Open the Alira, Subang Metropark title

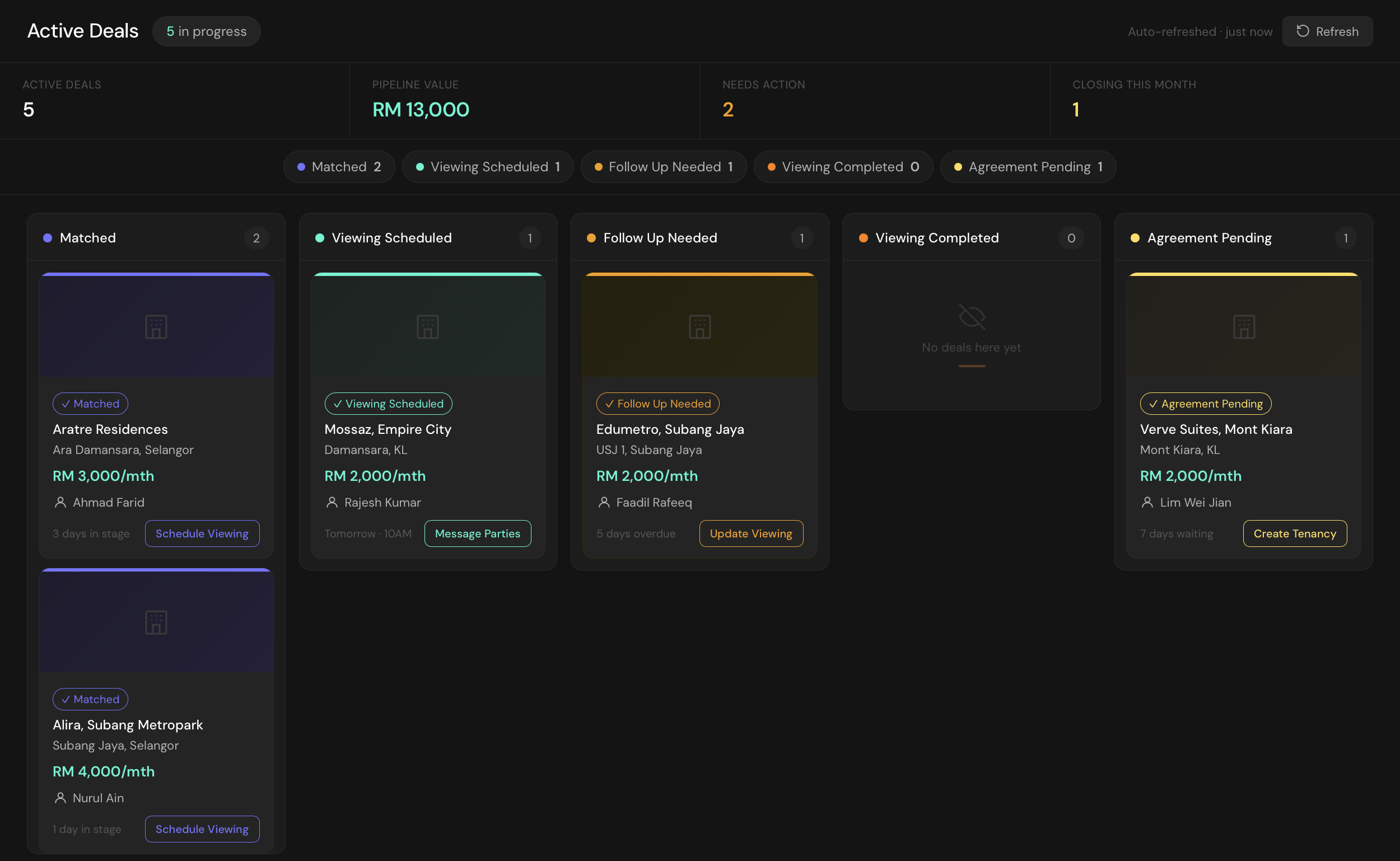[128, 725]
